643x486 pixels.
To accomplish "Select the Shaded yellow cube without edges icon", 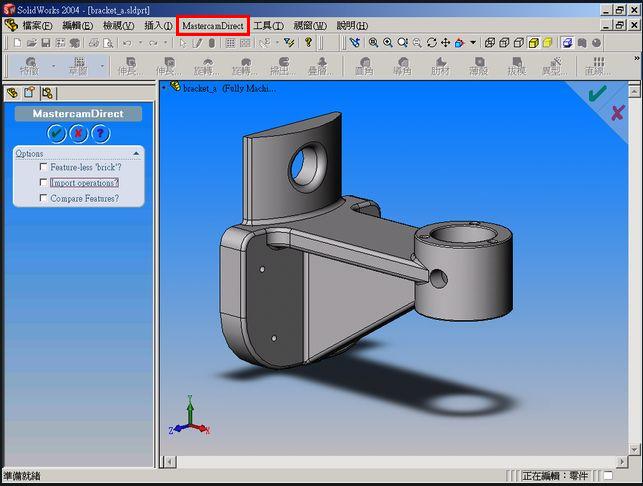I will 547,42.
